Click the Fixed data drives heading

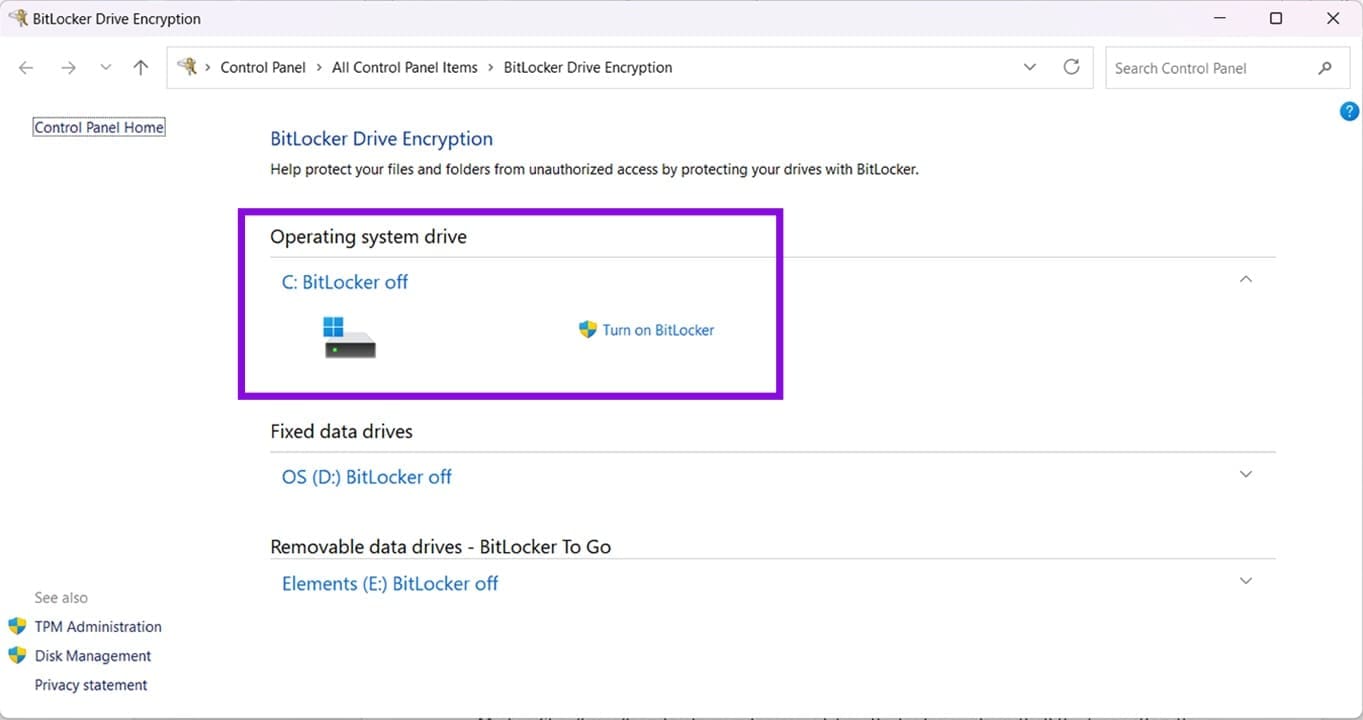(341, 432)
